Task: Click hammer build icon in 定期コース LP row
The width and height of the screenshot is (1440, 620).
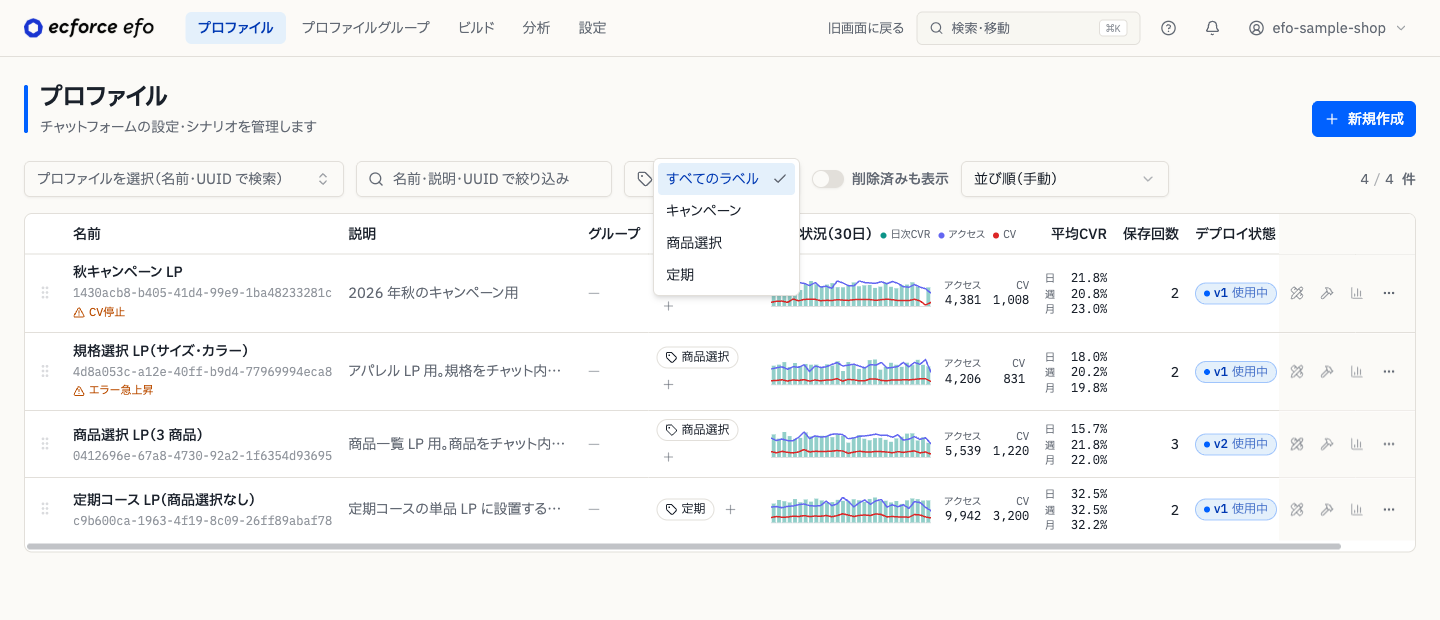Action: tap(1327, 509)
